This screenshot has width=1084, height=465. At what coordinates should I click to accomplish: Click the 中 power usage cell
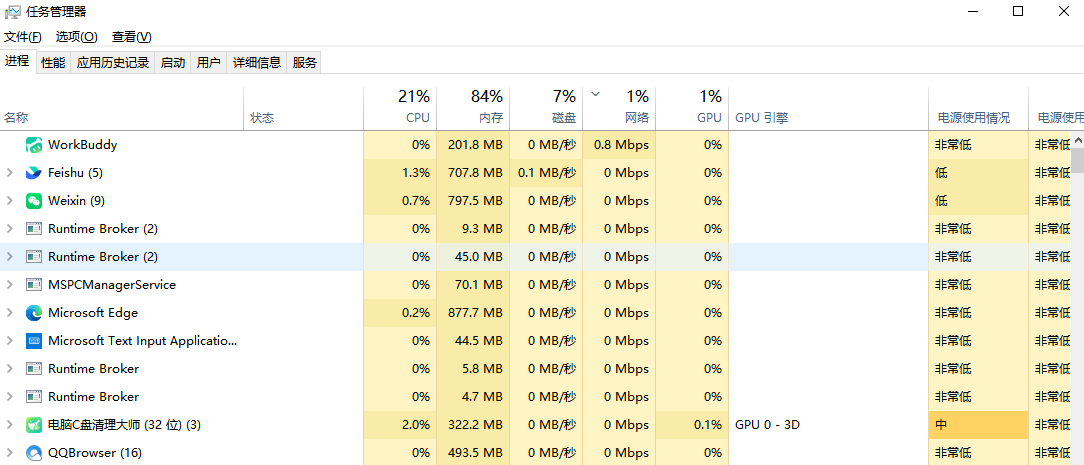pyautogui.click(x=978, y=425)
